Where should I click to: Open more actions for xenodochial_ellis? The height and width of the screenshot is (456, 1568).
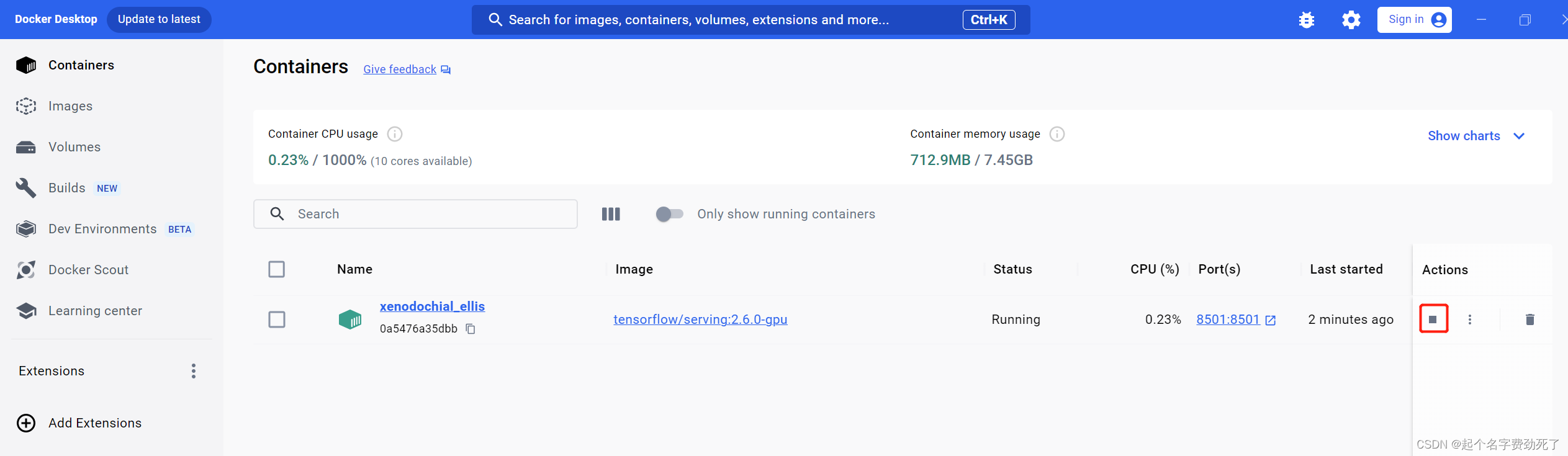pos(1469,320)
